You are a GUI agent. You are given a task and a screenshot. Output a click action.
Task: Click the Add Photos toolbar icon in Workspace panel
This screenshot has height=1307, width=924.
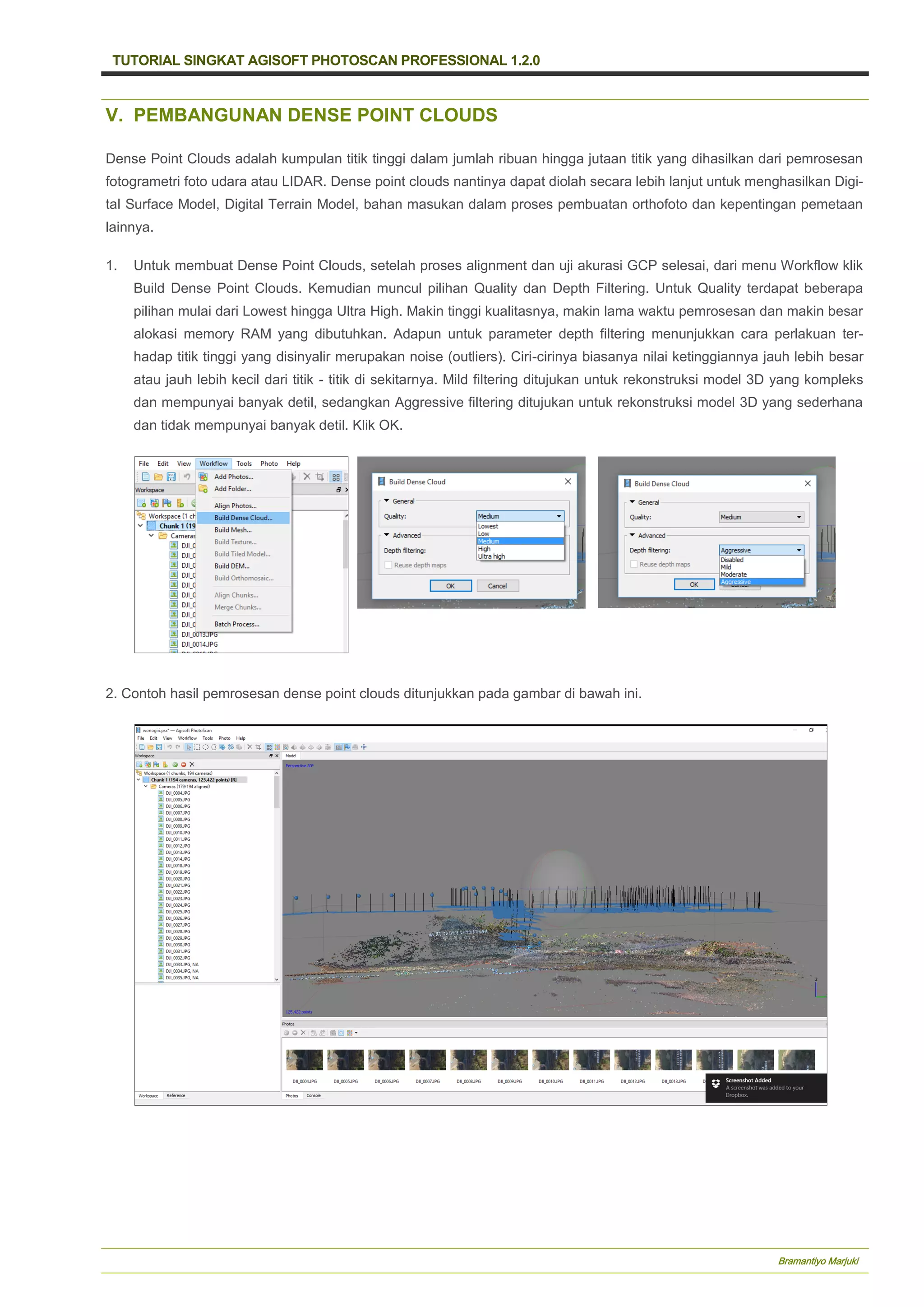148,765
